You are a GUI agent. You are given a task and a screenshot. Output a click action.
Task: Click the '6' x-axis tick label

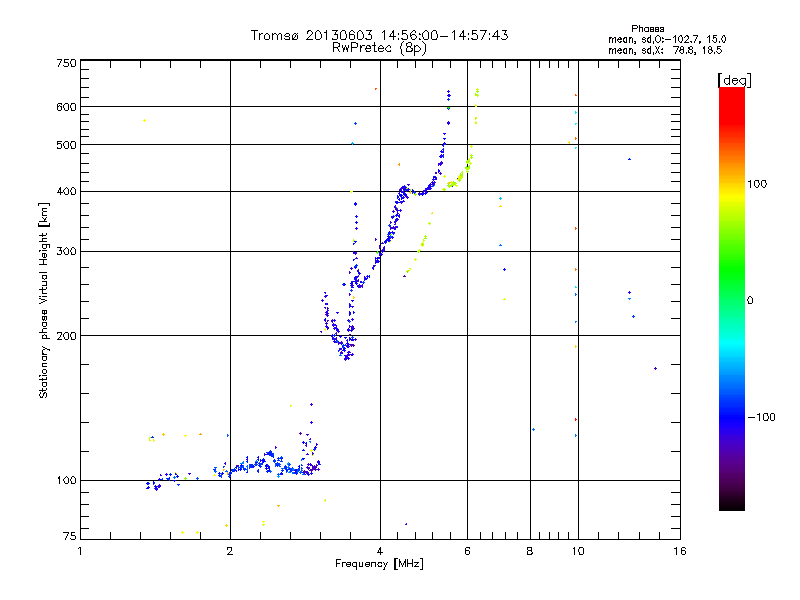[x=467, y=551]
